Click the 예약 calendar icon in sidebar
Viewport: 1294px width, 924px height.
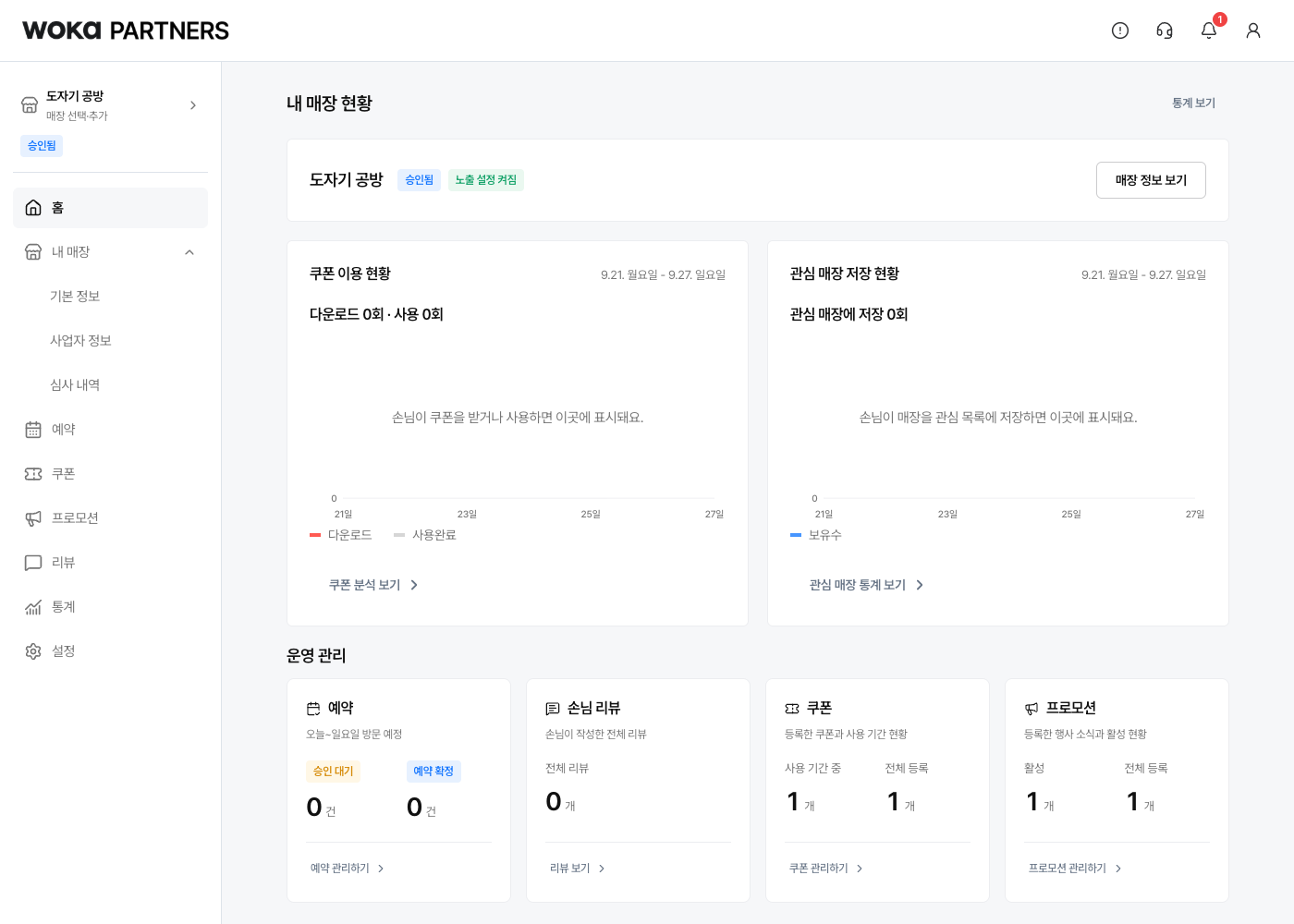tap(33, 430)
